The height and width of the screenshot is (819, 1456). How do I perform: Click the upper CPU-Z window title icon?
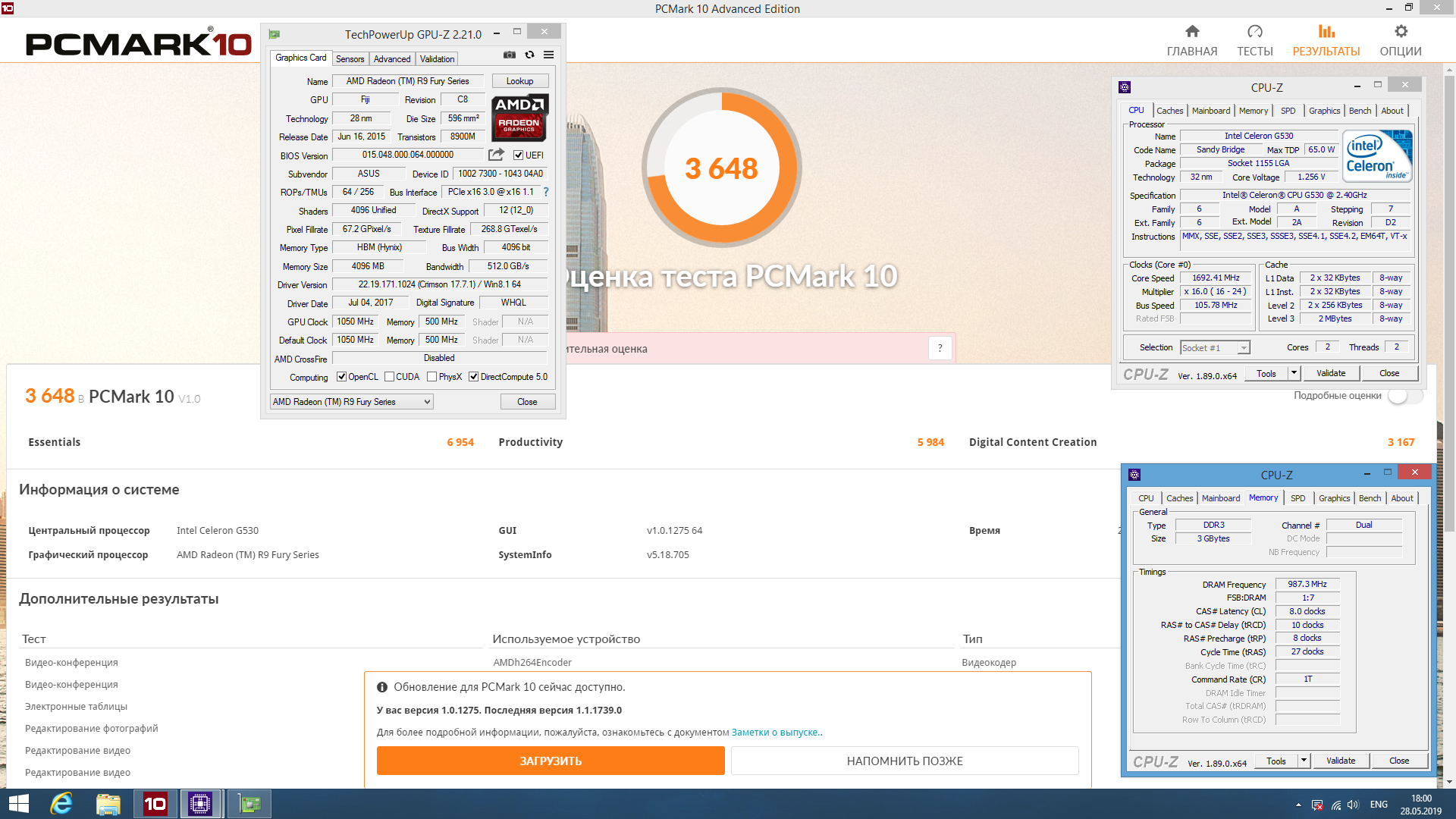click(1125, 87)
